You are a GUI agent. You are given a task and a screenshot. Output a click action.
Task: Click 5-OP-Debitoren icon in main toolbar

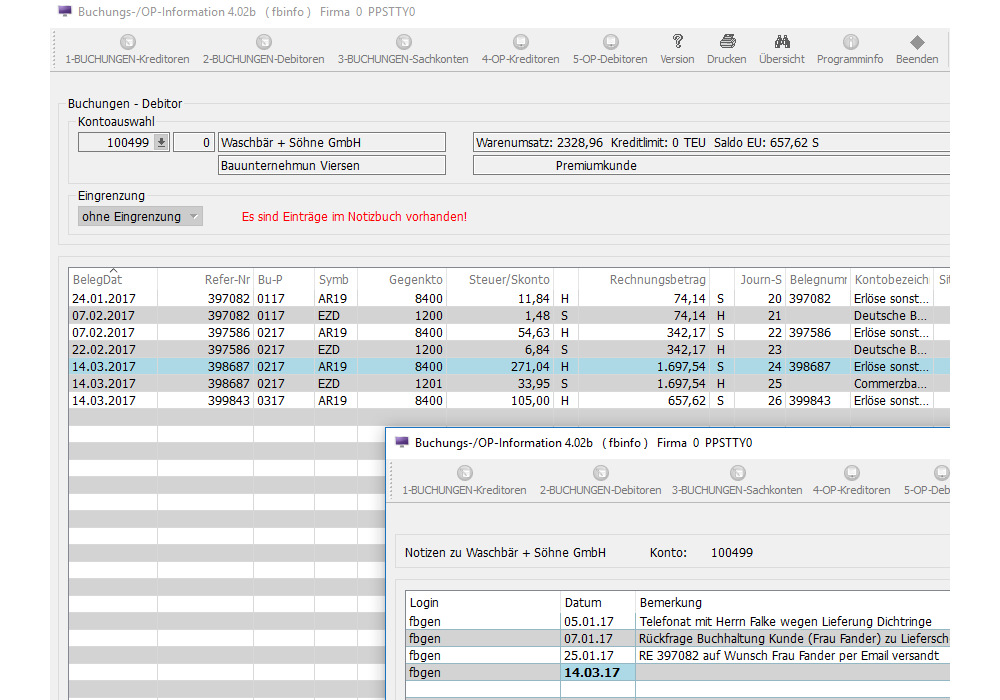[x=610, y=42]
